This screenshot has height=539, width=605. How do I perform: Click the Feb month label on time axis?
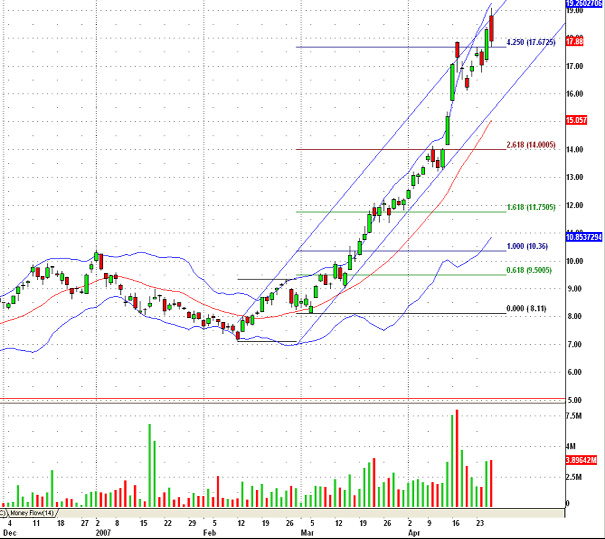(x=210, y=533)
